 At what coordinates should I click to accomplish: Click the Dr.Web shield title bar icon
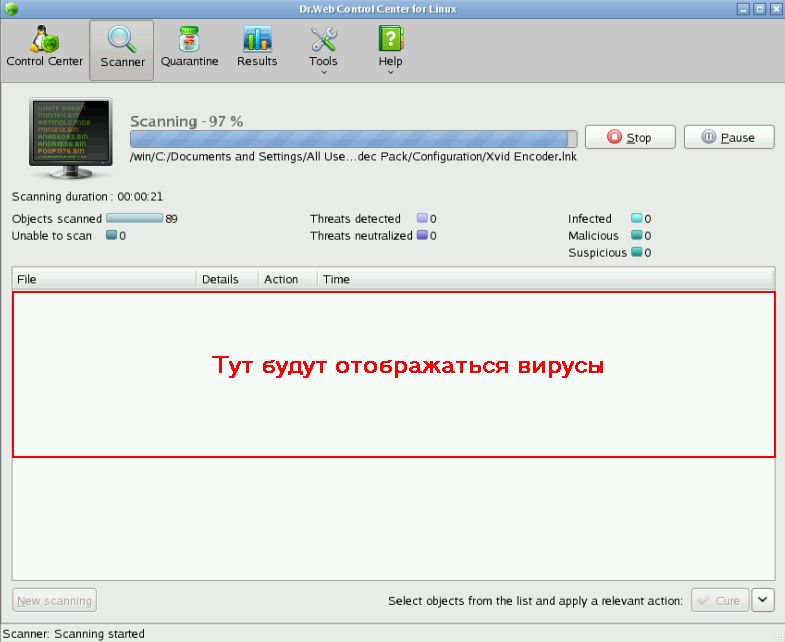[x=11, y=9]
